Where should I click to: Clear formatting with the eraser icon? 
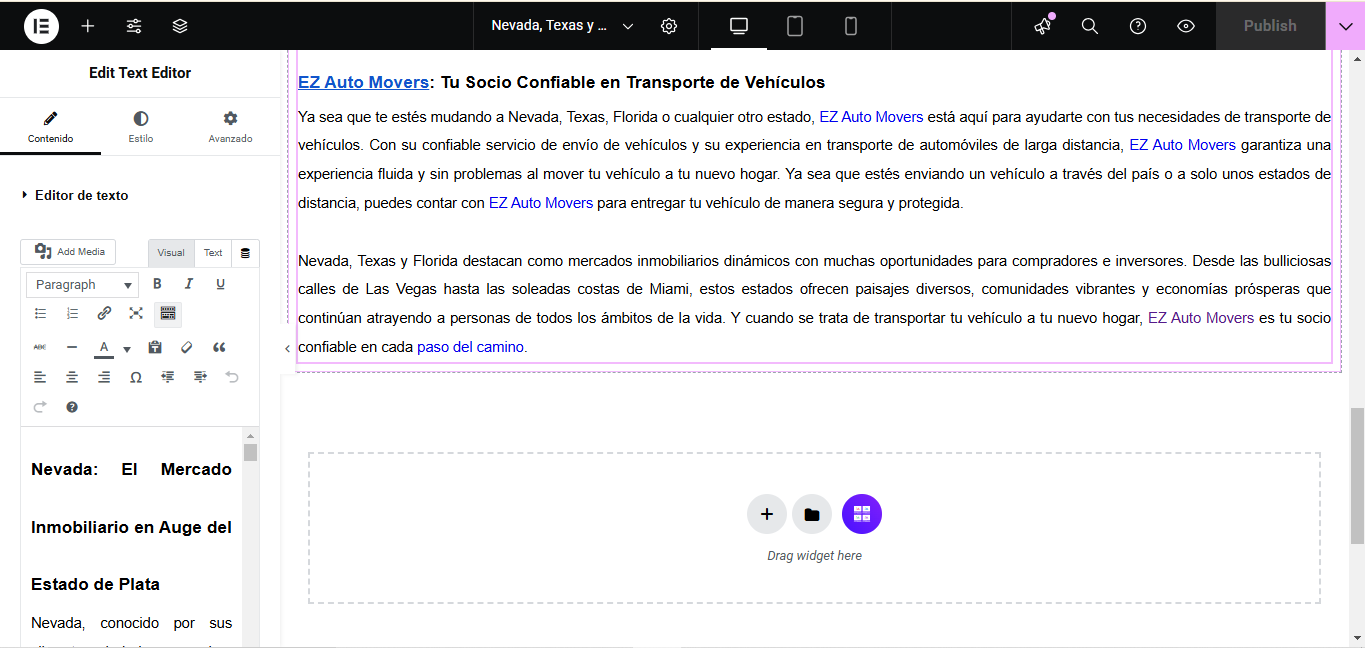pyautogui.click(x=186, y=347)
